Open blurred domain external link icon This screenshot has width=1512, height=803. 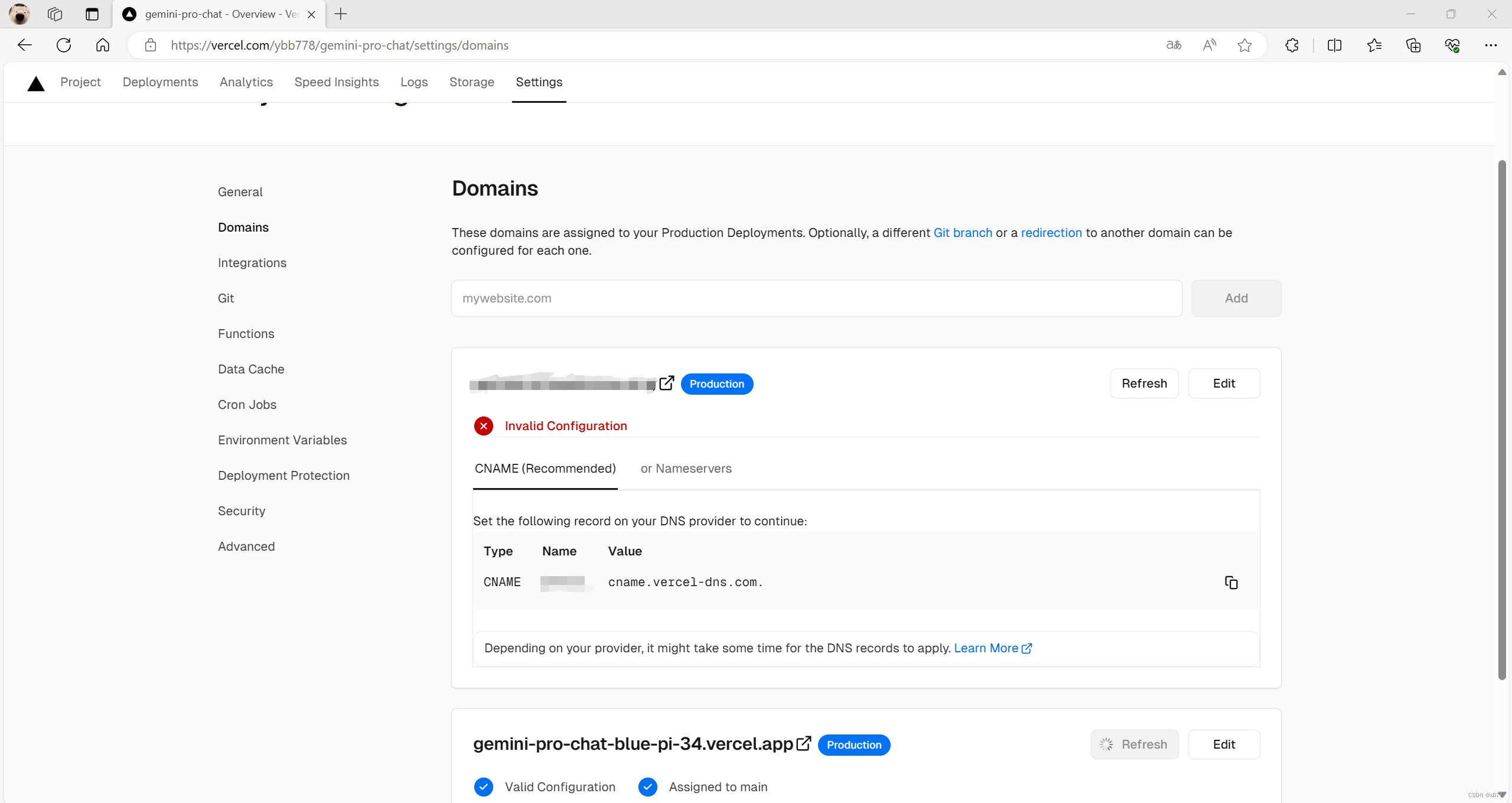click(x=666, y=383)
